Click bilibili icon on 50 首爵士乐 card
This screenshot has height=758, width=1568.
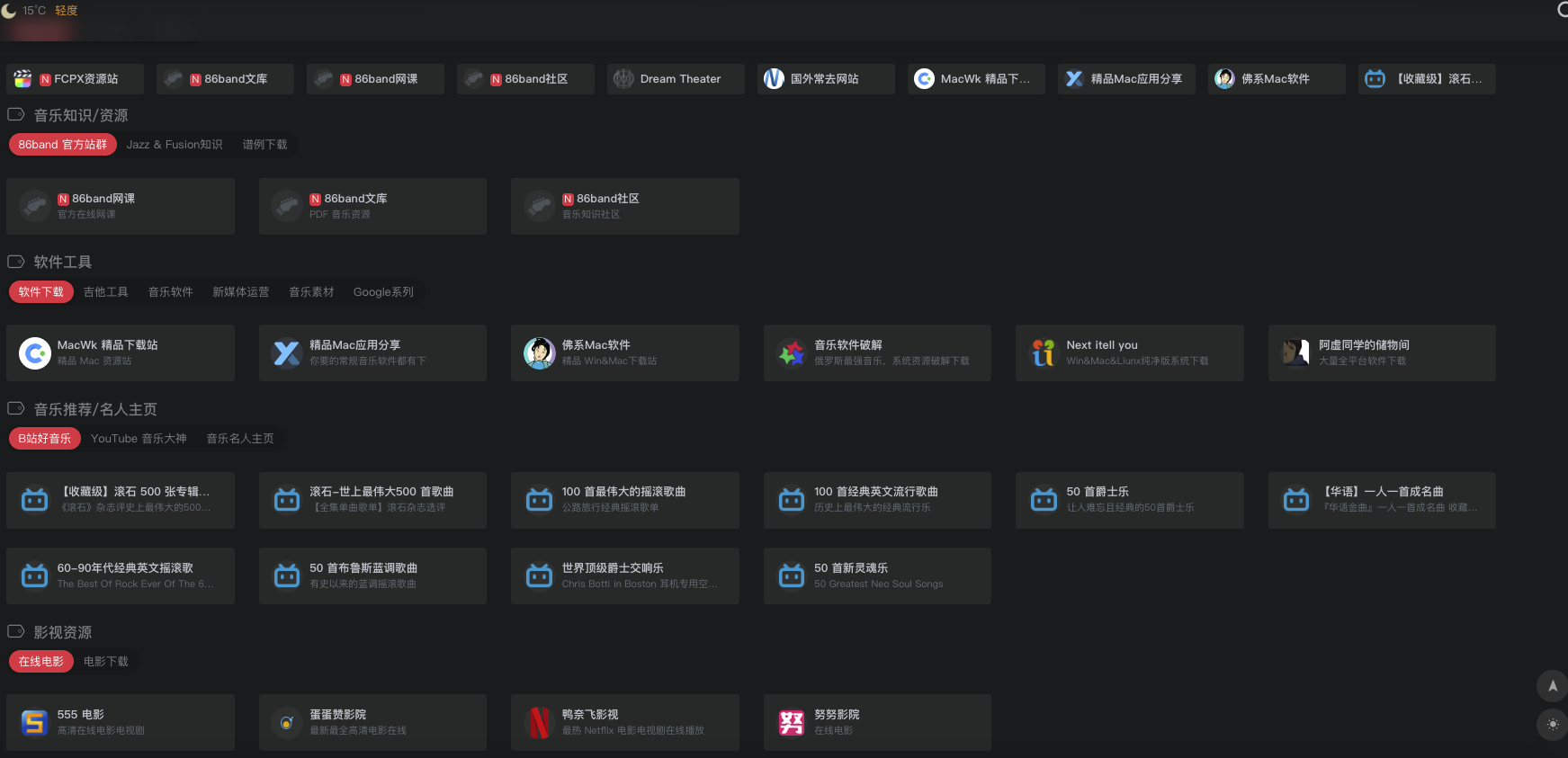[x=1044, y=500]
